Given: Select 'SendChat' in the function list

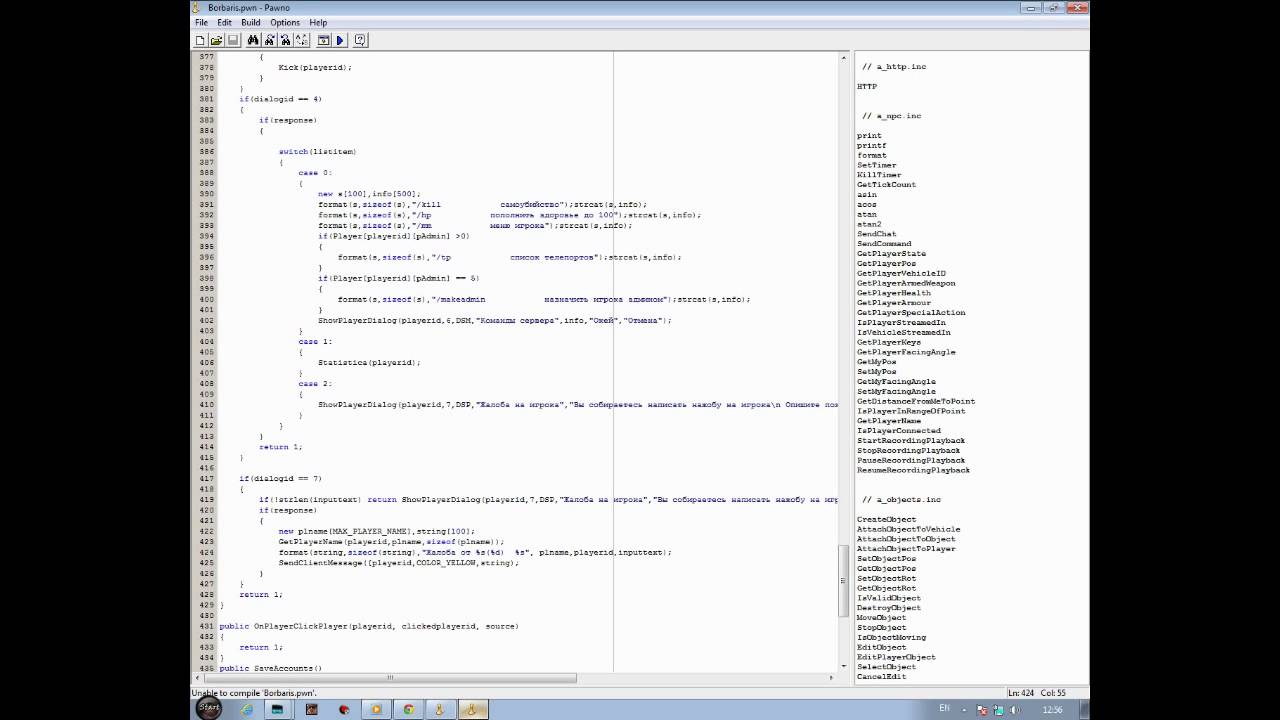Looking at the screenshot, I should (876, 234).
